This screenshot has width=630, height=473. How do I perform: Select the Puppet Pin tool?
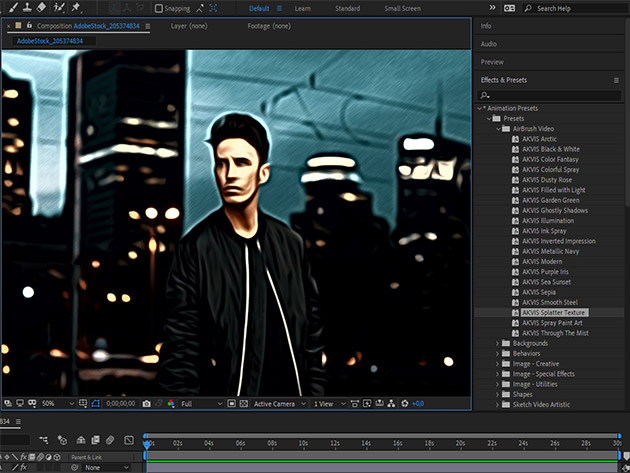(x=76, y=8)
